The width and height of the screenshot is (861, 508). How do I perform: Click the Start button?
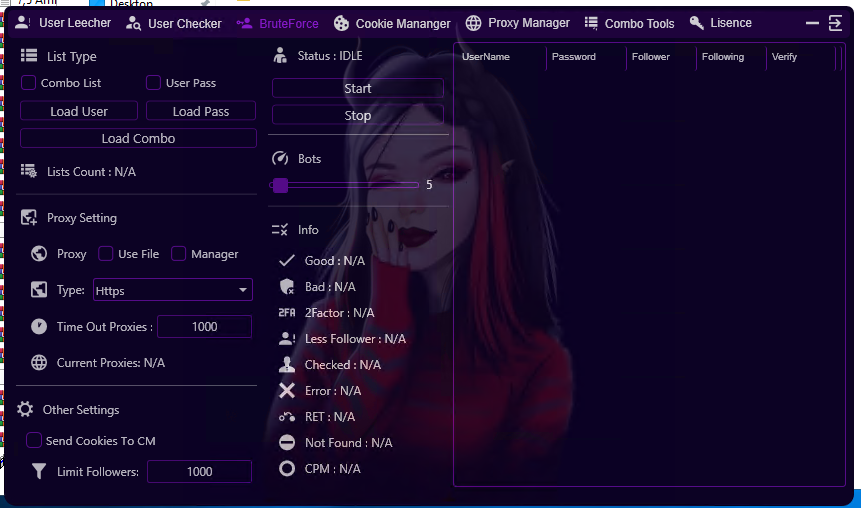[x=357, y=88]
